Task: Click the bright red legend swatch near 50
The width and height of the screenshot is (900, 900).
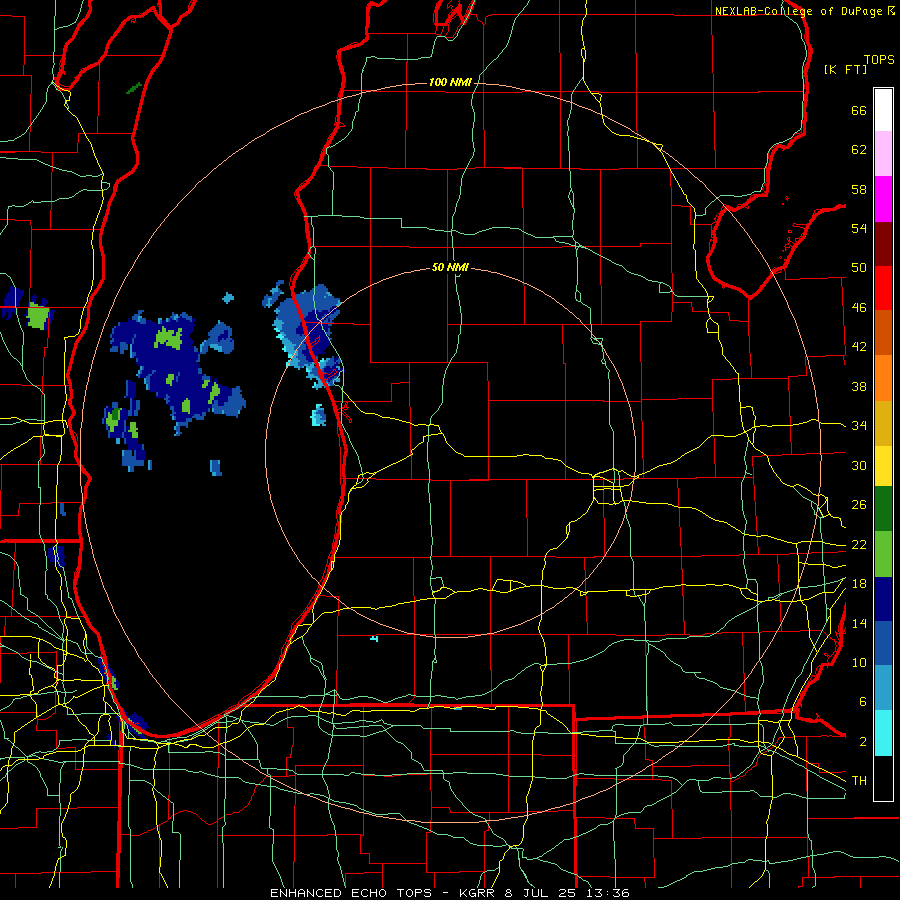Action: pos(883,288)
